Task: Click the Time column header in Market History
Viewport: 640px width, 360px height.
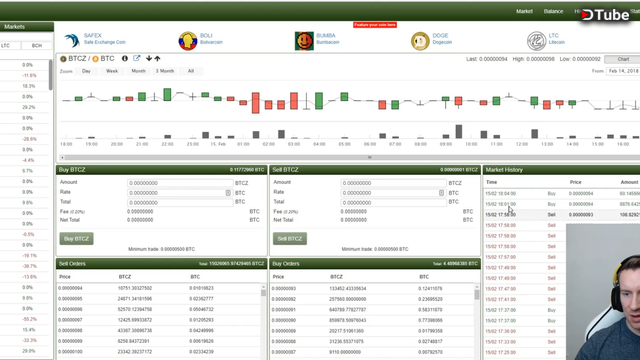Action: click(491, 182)
